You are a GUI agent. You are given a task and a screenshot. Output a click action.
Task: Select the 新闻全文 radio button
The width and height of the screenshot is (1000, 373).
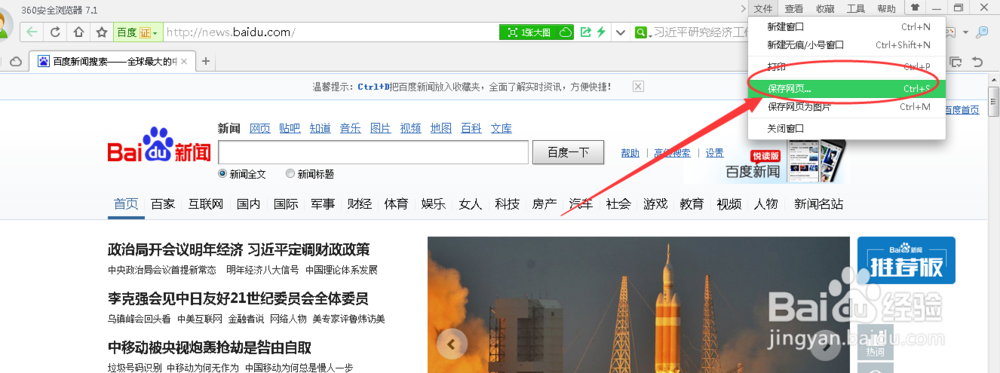click(223, 173)
